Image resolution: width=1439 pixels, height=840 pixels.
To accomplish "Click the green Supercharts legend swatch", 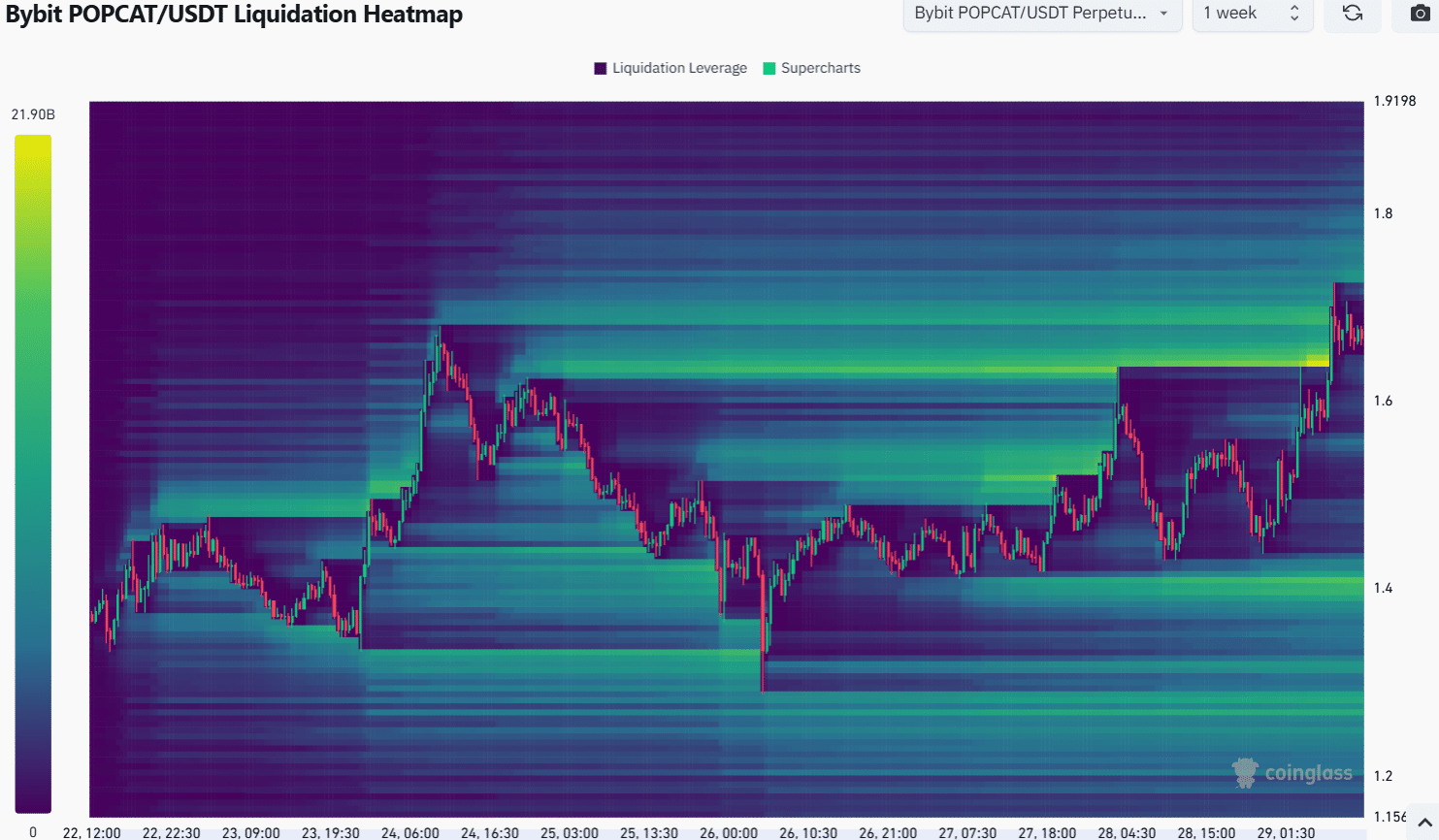I will point(769,68).
